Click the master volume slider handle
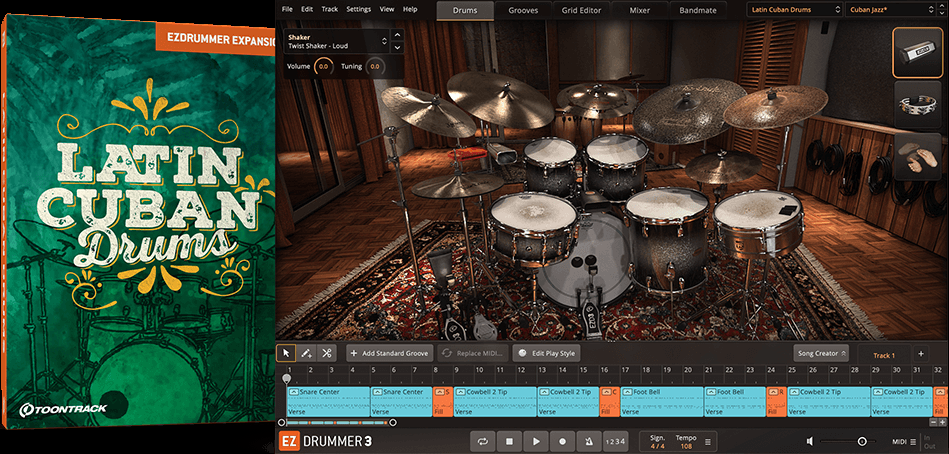 [862, 442]
